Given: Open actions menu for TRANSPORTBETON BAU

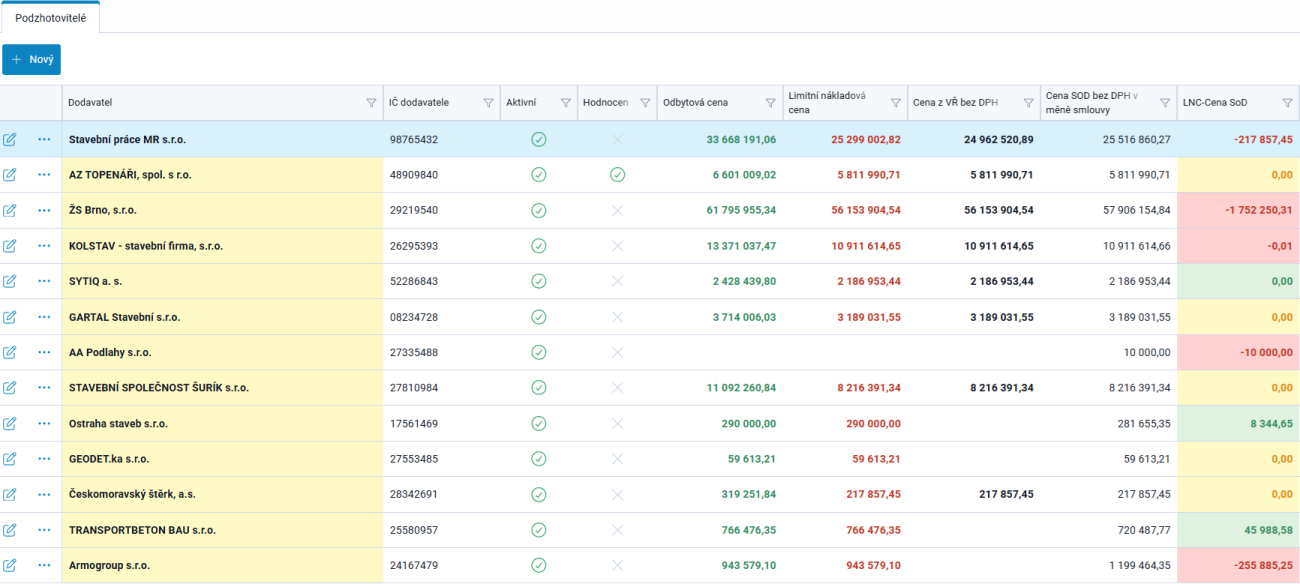Looking at the screenshot, I should point(44,530).
